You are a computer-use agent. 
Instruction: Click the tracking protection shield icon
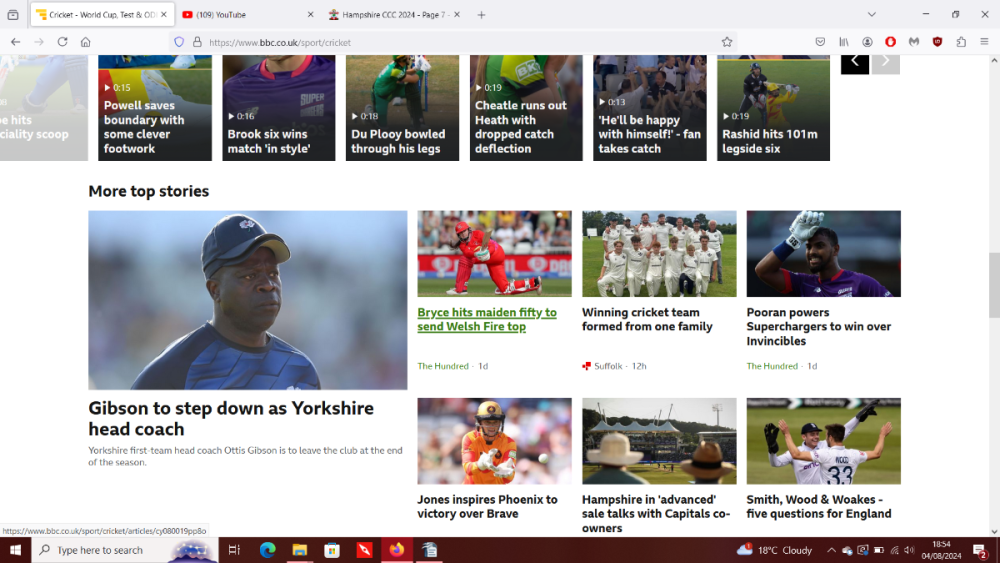pos(179,42)
